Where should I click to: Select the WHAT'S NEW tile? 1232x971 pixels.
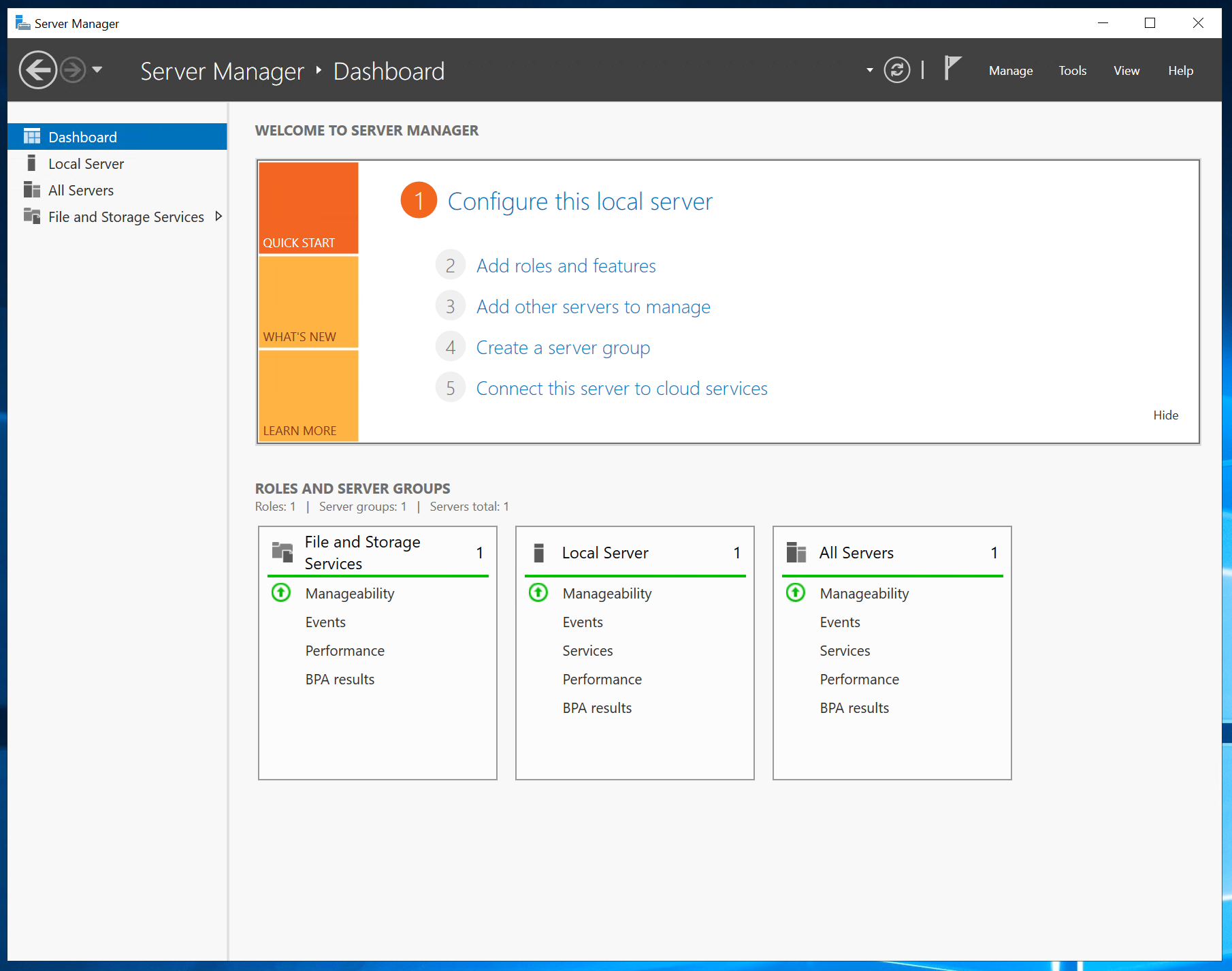(308, 302)
